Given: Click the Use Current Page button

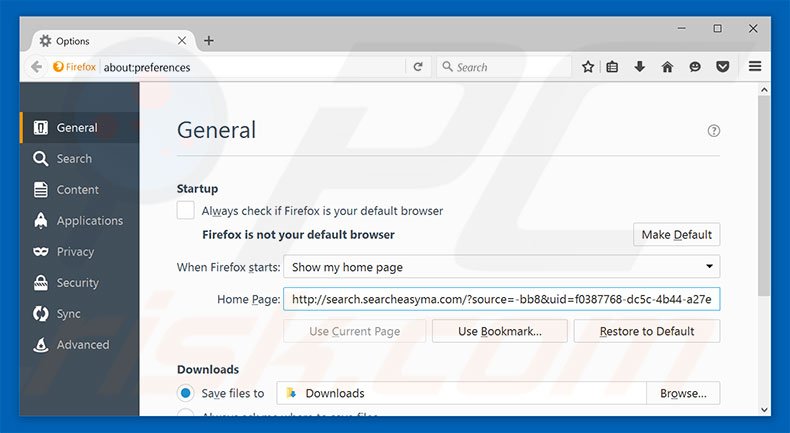Looking at the screenshot, I should (355, 331).
